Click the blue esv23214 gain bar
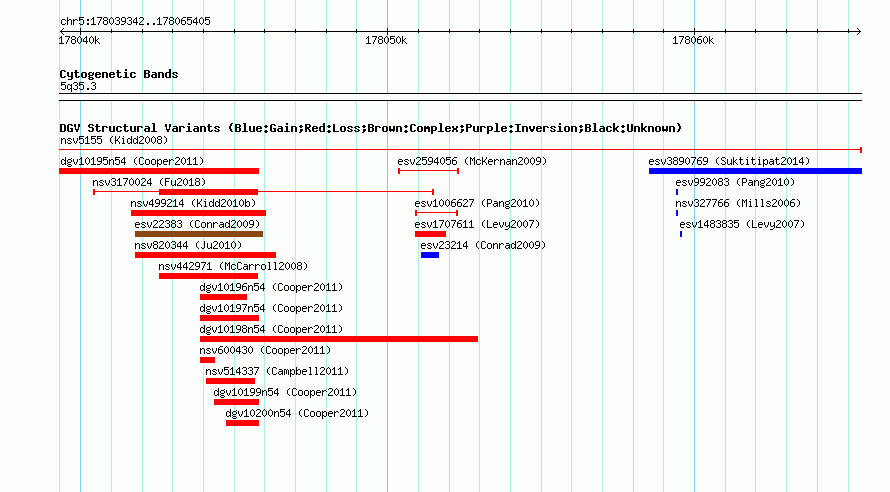Screen dimensions: 890x492 (x=430, y=255)
